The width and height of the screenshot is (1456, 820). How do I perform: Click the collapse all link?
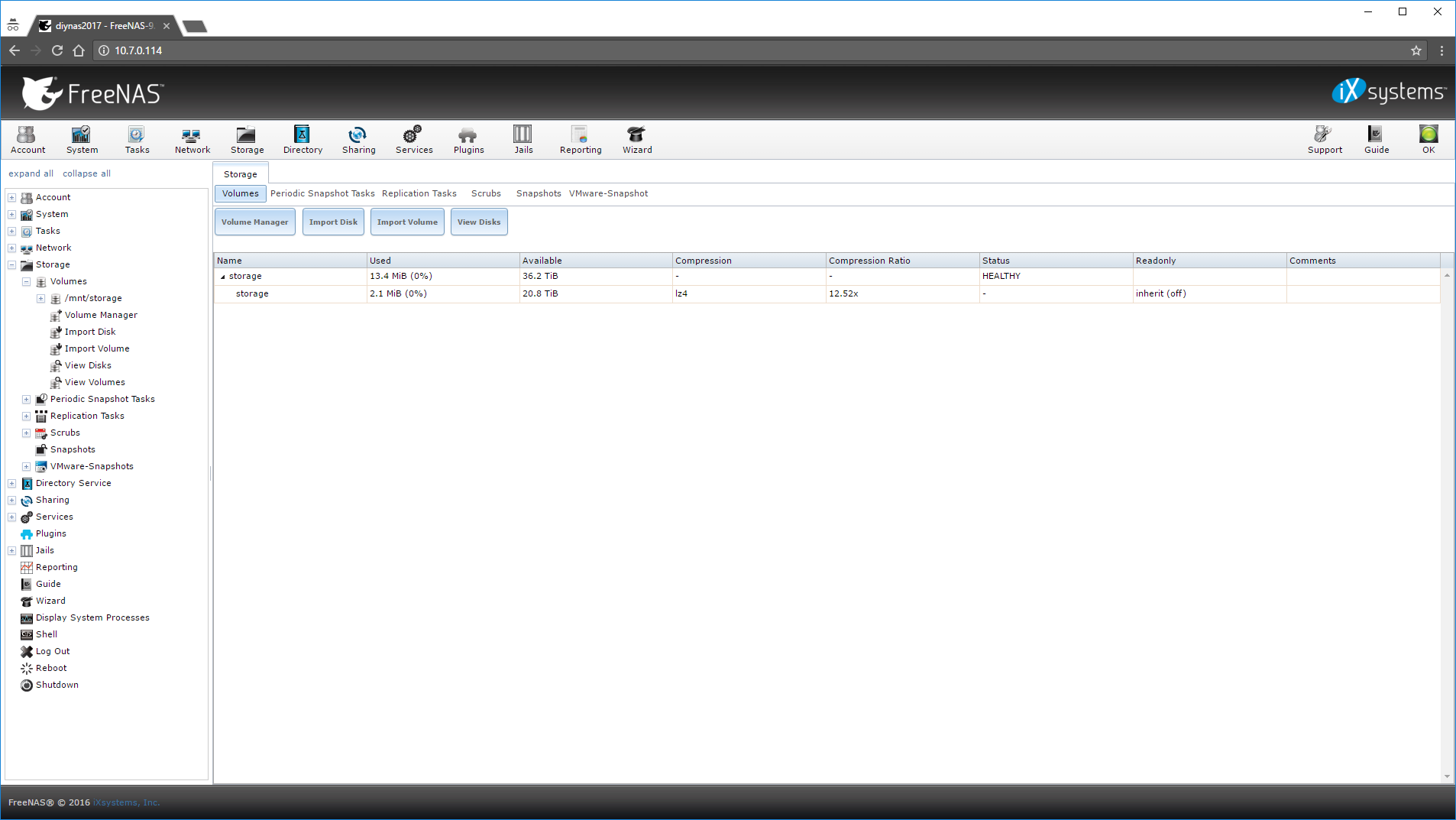[x=86, y=174]
